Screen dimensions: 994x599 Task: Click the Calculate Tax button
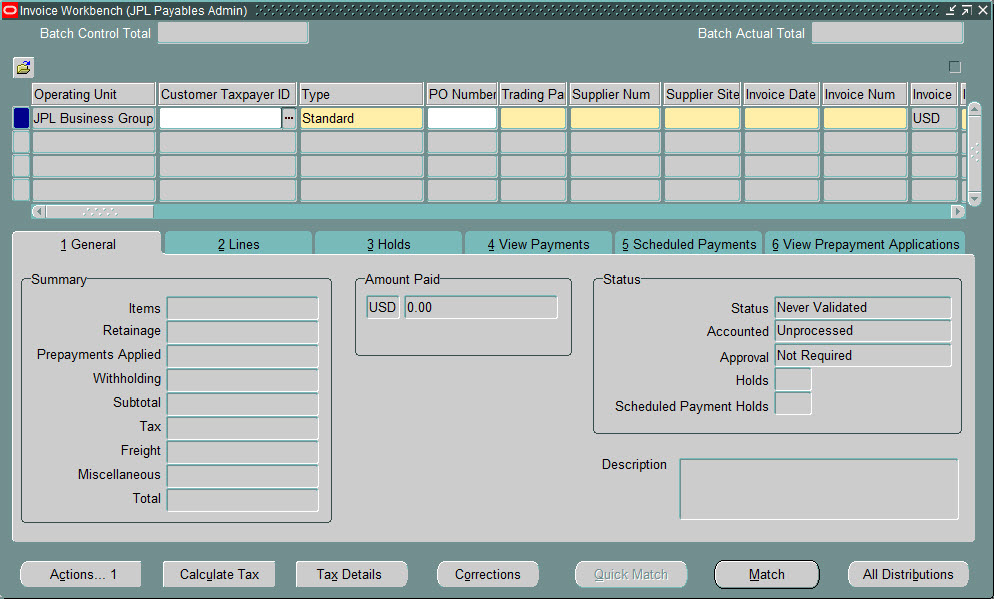click(218, 574)
